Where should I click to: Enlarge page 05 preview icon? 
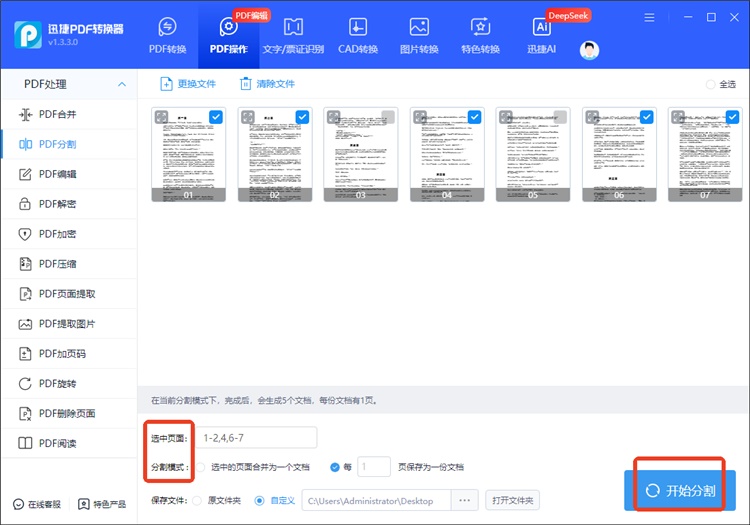[506, 117]
